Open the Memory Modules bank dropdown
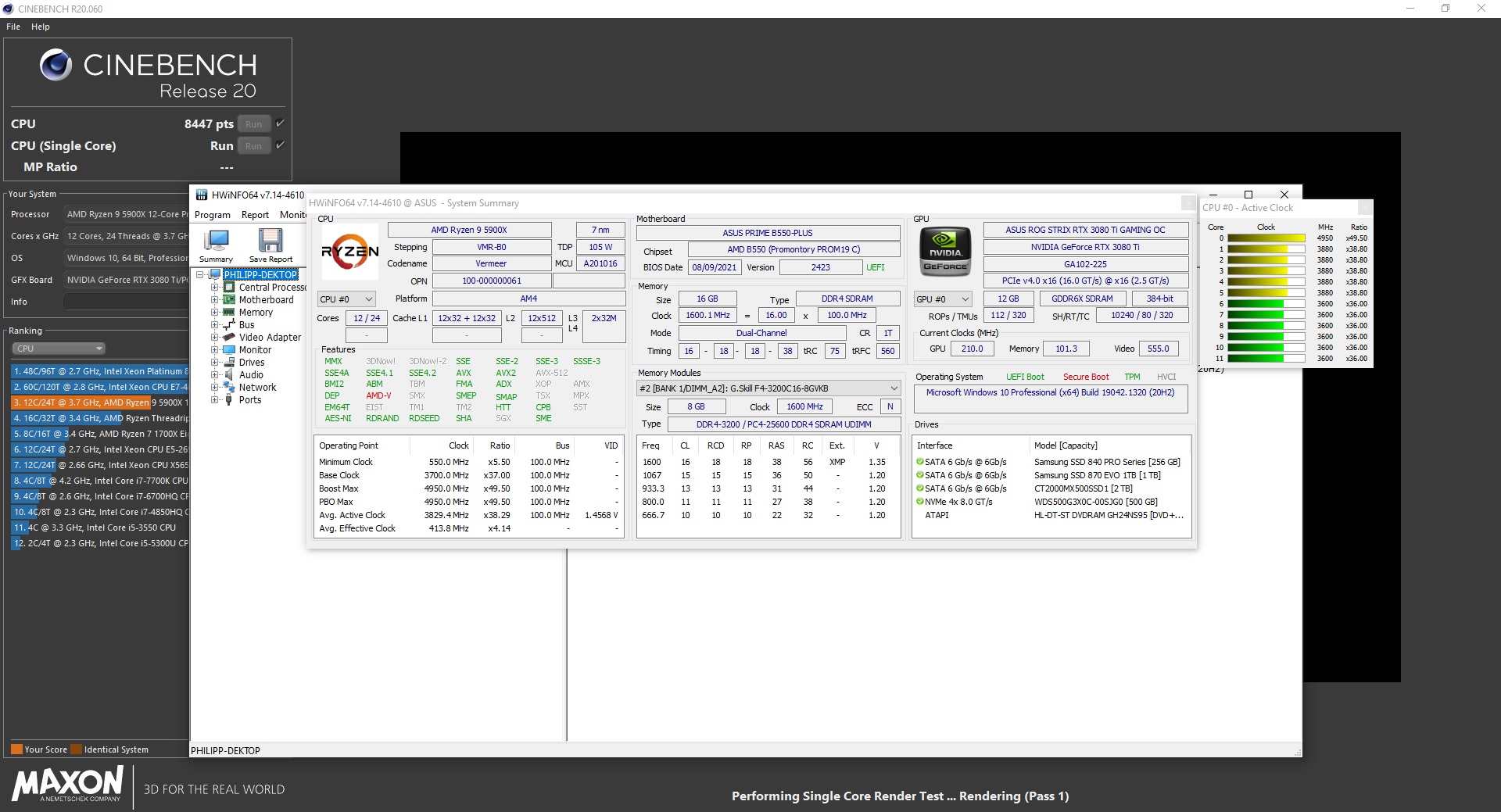The image size is (1501, 812). tap(768, 388)
